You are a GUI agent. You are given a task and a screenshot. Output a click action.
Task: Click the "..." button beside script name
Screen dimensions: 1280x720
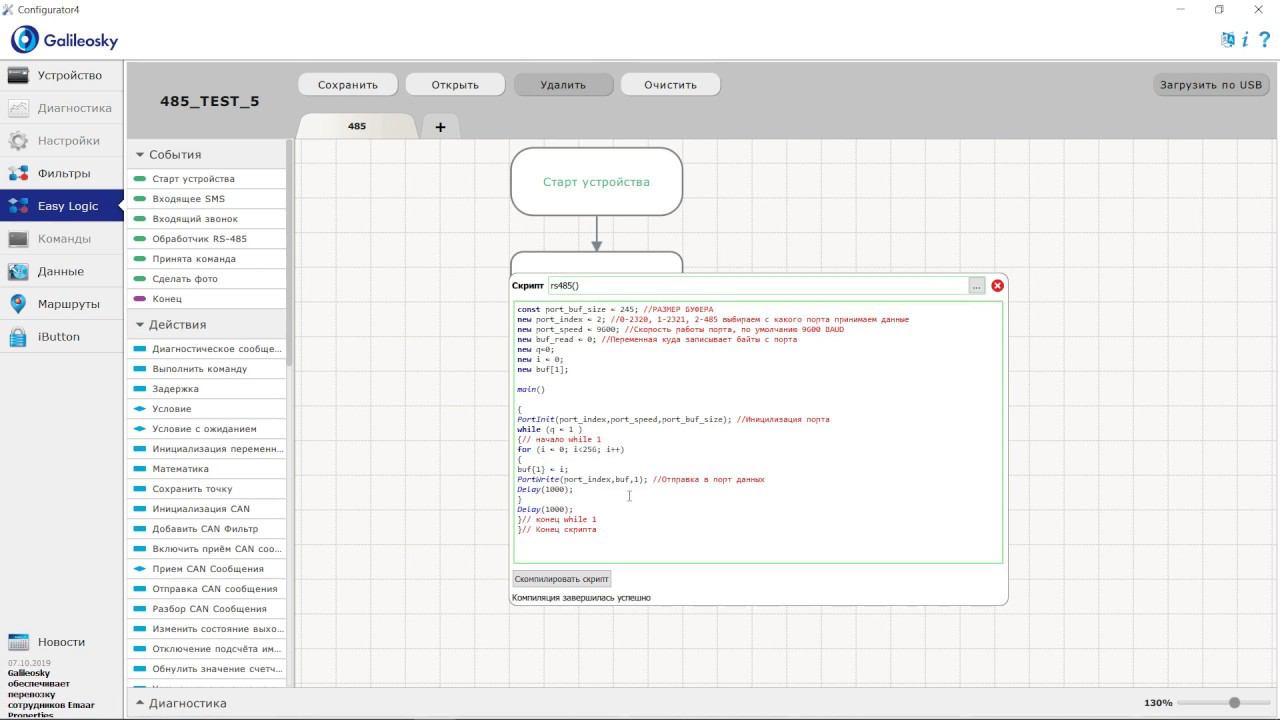(x=976, y=286)
